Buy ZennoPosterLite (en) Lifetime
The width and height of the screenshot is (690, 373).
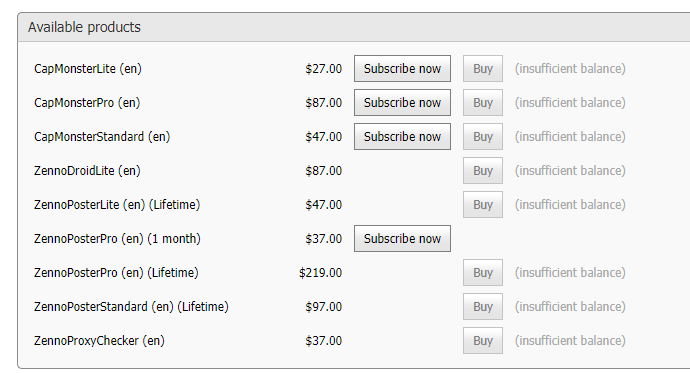coord(483,205)
